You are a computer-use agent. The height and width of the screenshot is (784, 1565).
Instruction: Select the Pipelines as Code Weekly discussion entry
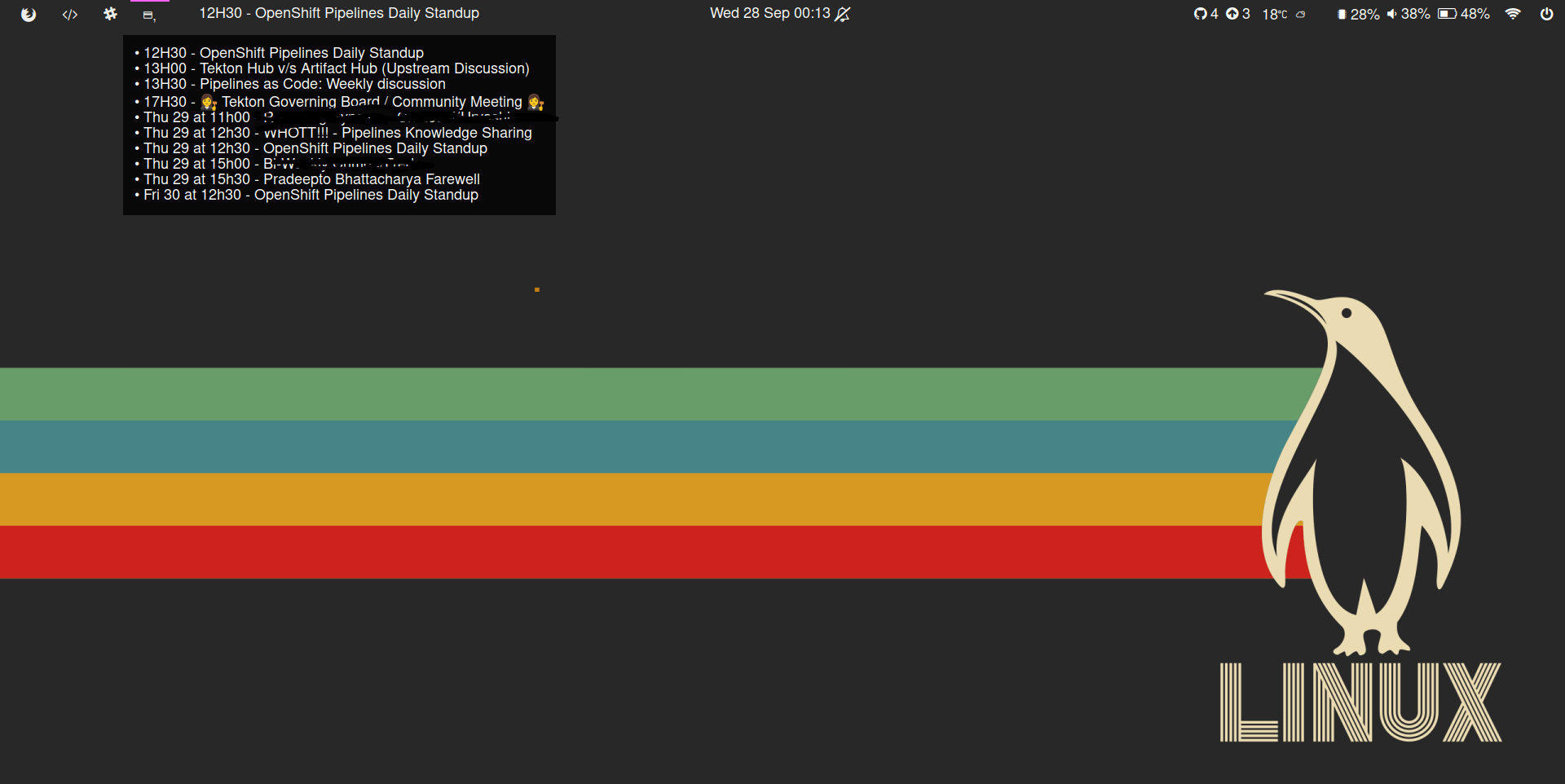point(294,84)
